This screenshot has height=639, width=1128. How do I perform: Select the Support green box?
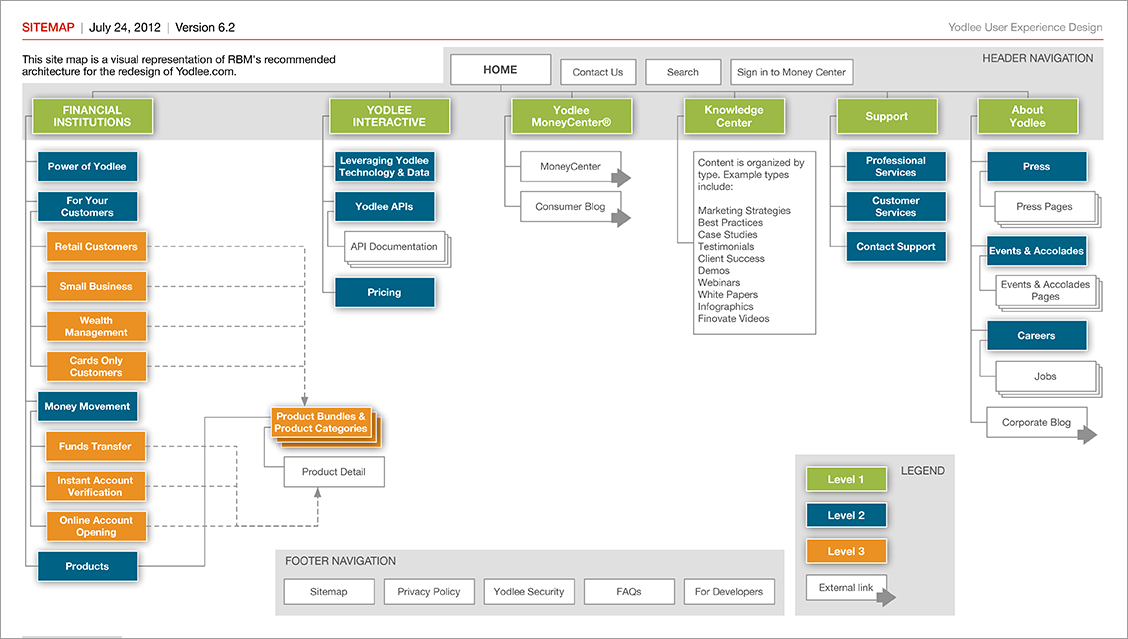(886, 116)
